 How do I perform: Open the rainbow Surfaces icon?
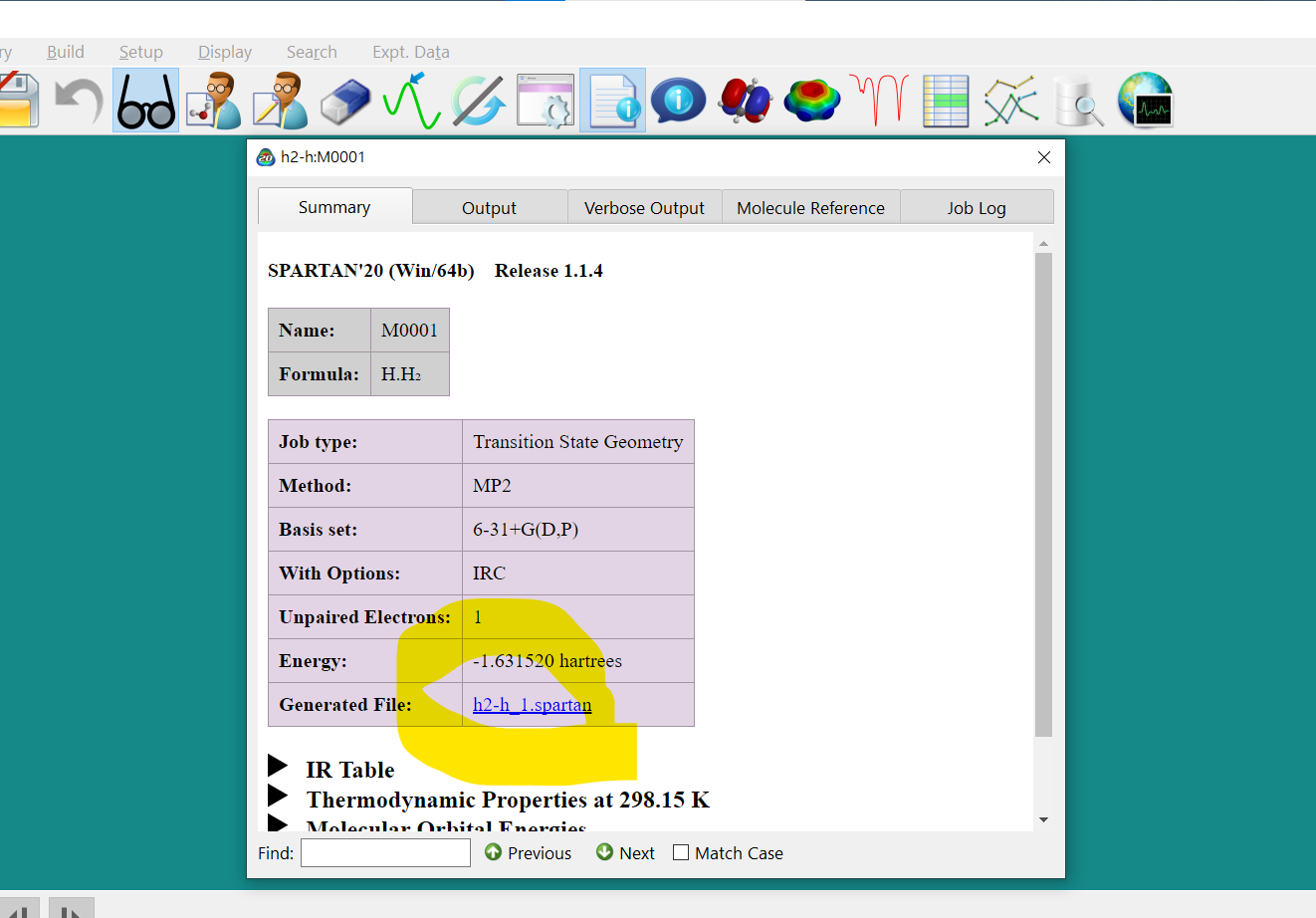pyautogui.click(x=812, y=101)
